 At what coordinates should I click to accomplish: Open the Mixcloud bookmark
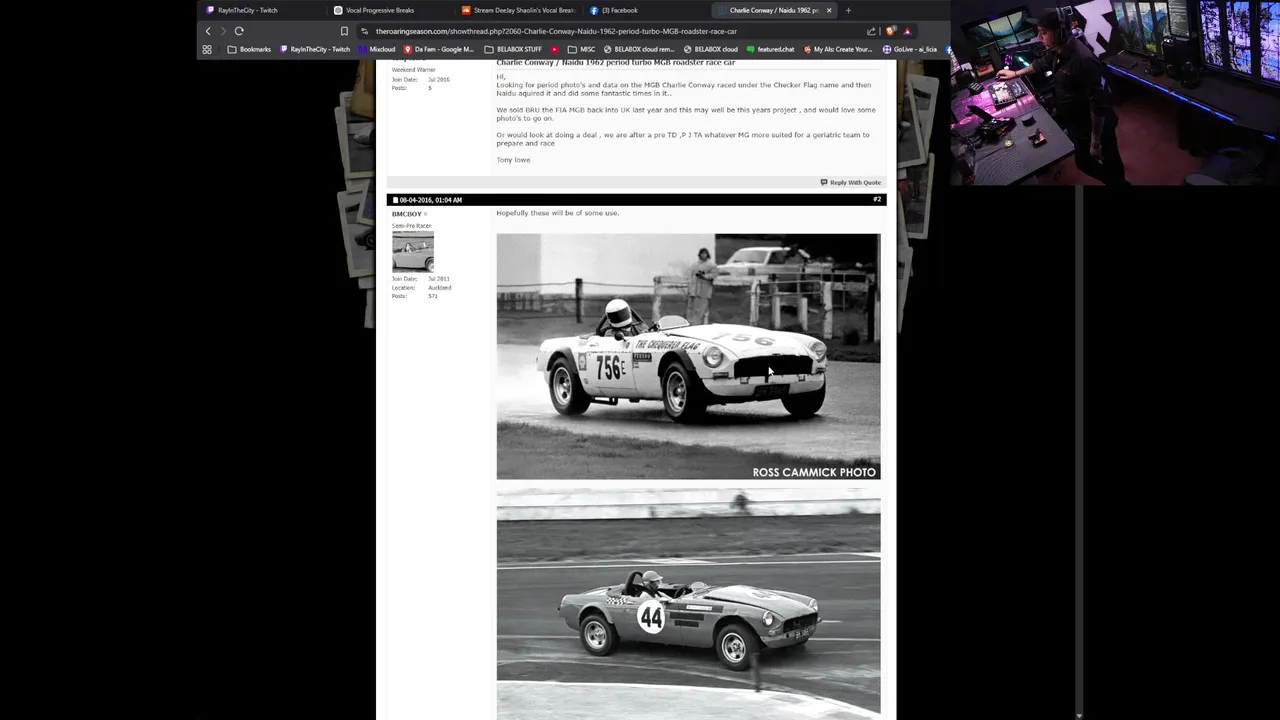377,49
